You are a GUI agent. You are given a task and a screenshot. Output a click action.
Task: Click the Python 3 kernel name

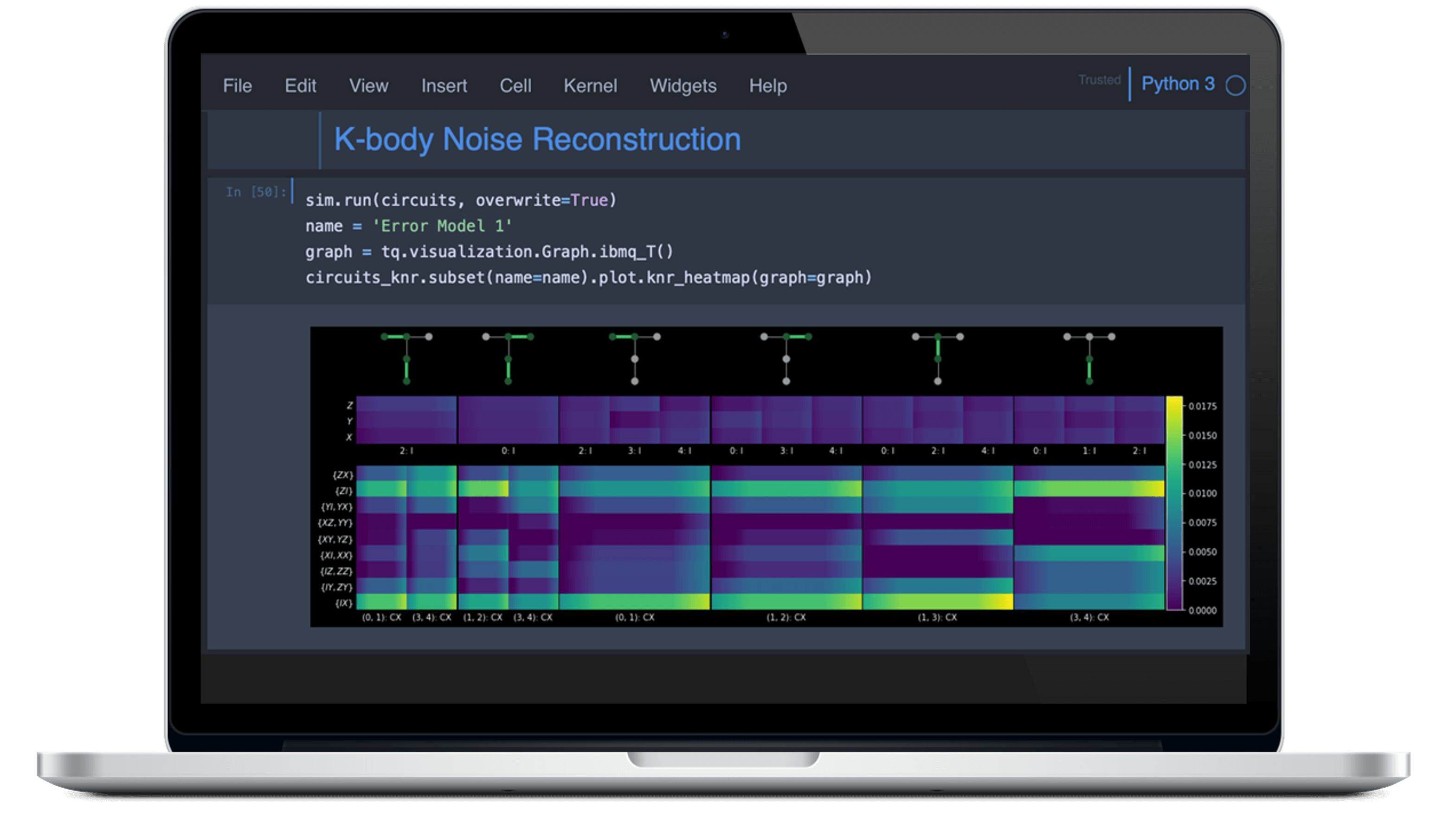pyautogui.click(x=1177, y=84)
